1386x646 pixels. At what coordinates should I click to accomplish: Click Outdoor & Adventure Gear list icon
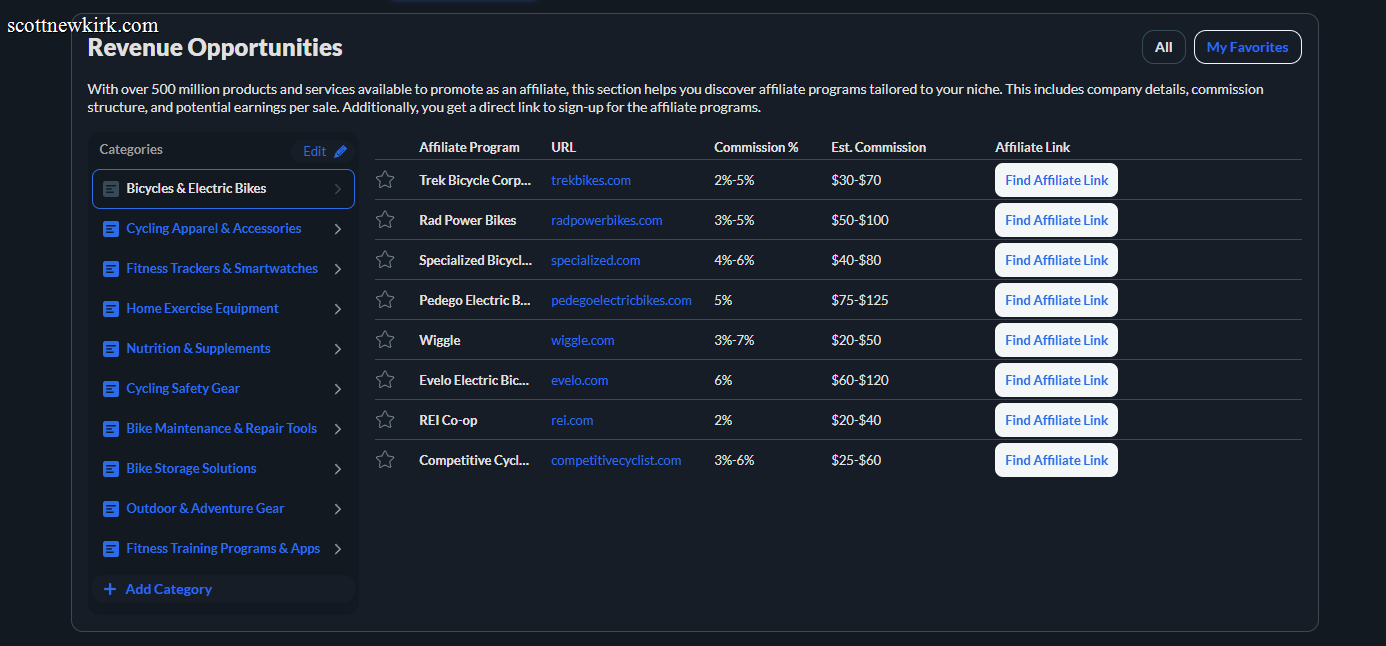coord(111,509)
